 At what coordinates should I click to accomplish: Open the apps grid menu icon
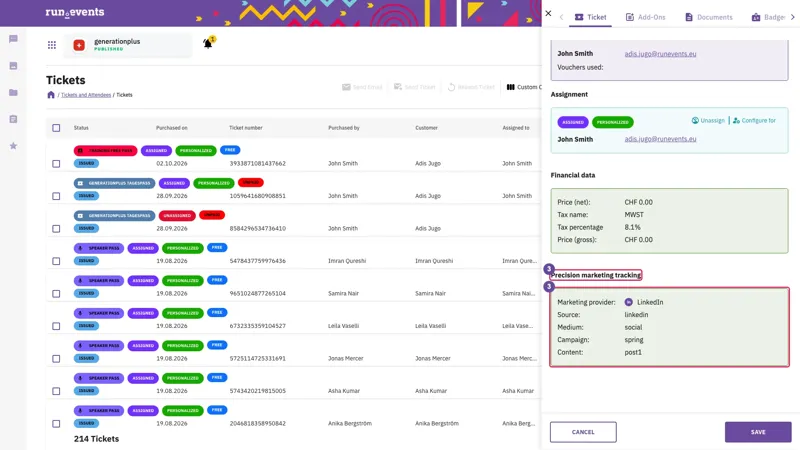(52, 45)
